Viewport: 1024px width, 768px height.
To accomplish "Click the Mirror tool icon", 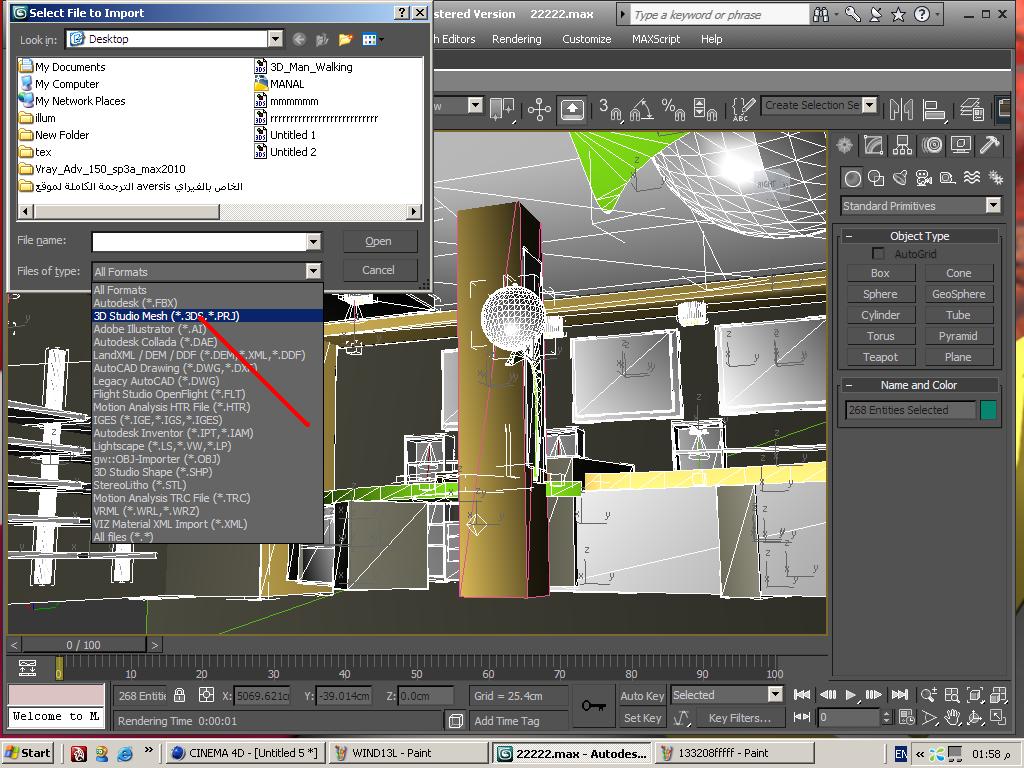I will 901,109.
